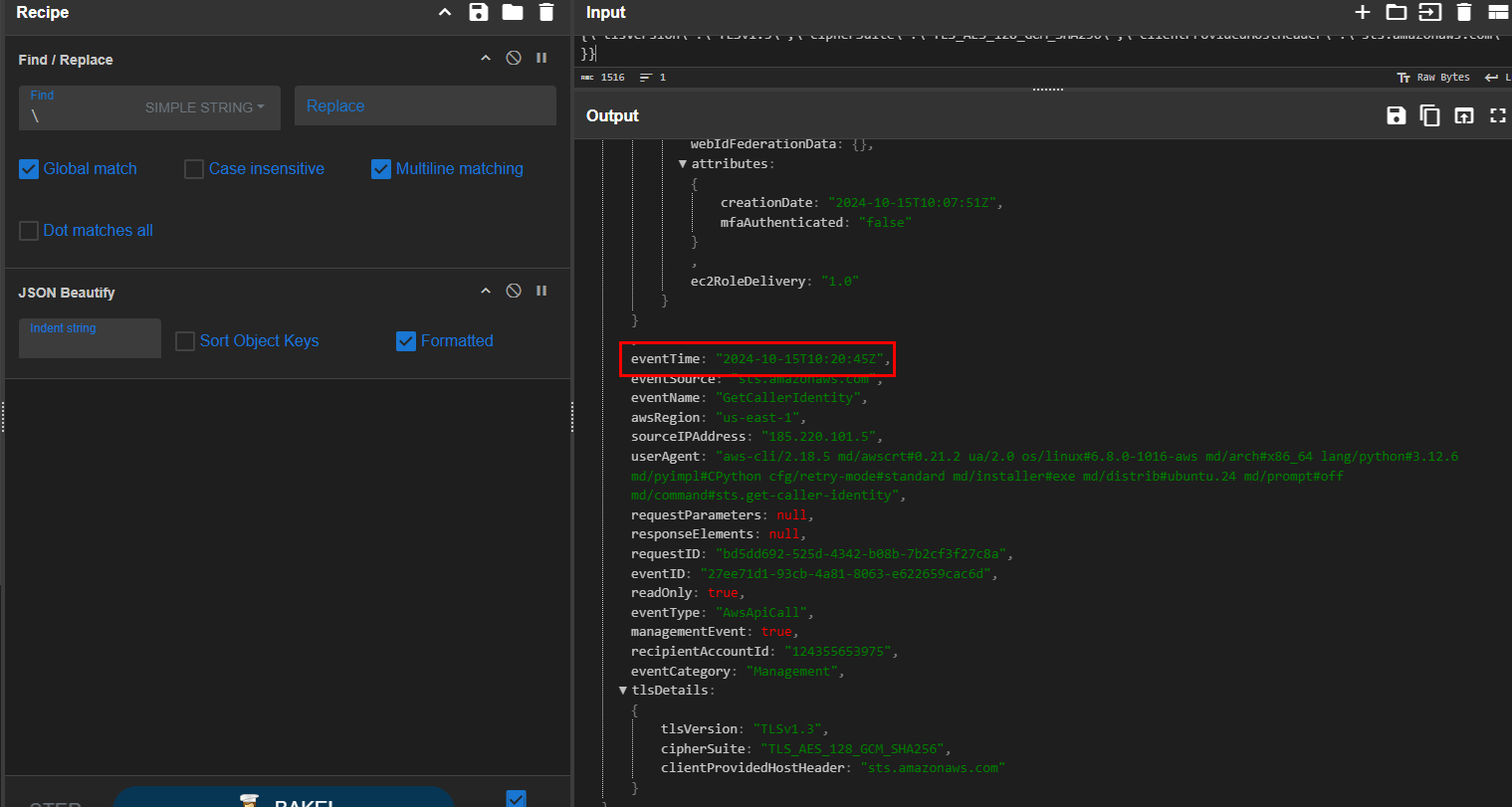Collapse the tlsDetails node in output
This screenshot has height=807, width=1512.
623,690
